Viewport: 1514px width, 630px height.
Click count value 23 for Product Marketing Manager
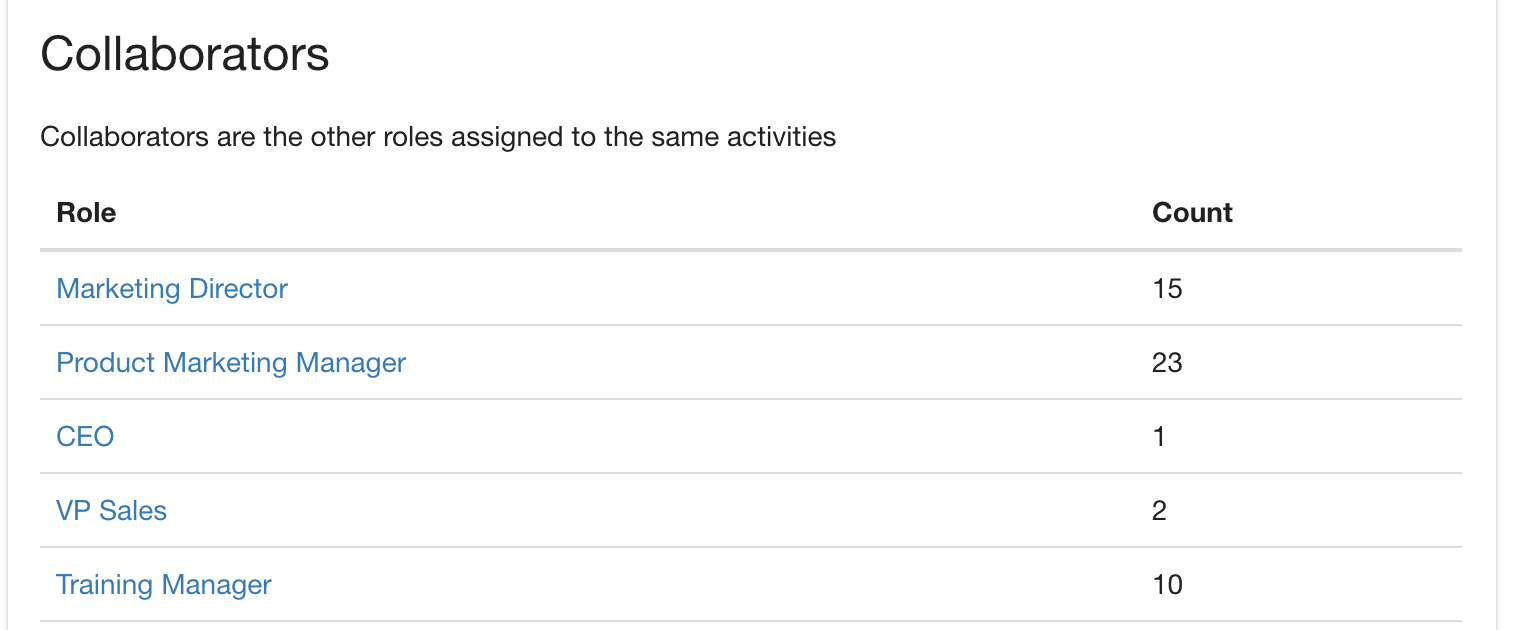tap(1167, 363)
